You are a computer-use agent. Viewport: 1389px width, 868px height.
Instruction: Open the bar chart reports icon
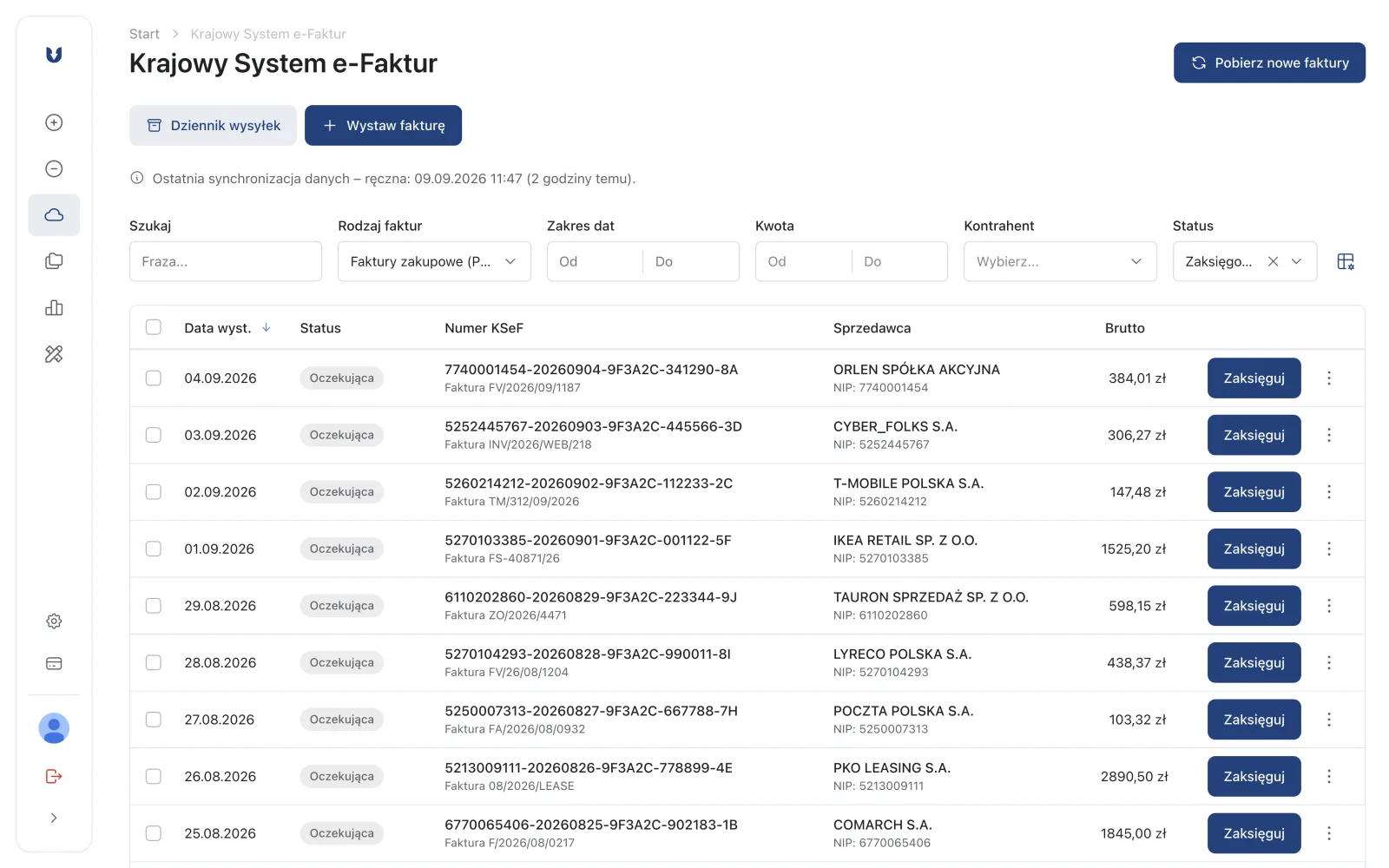pos(54,308)
